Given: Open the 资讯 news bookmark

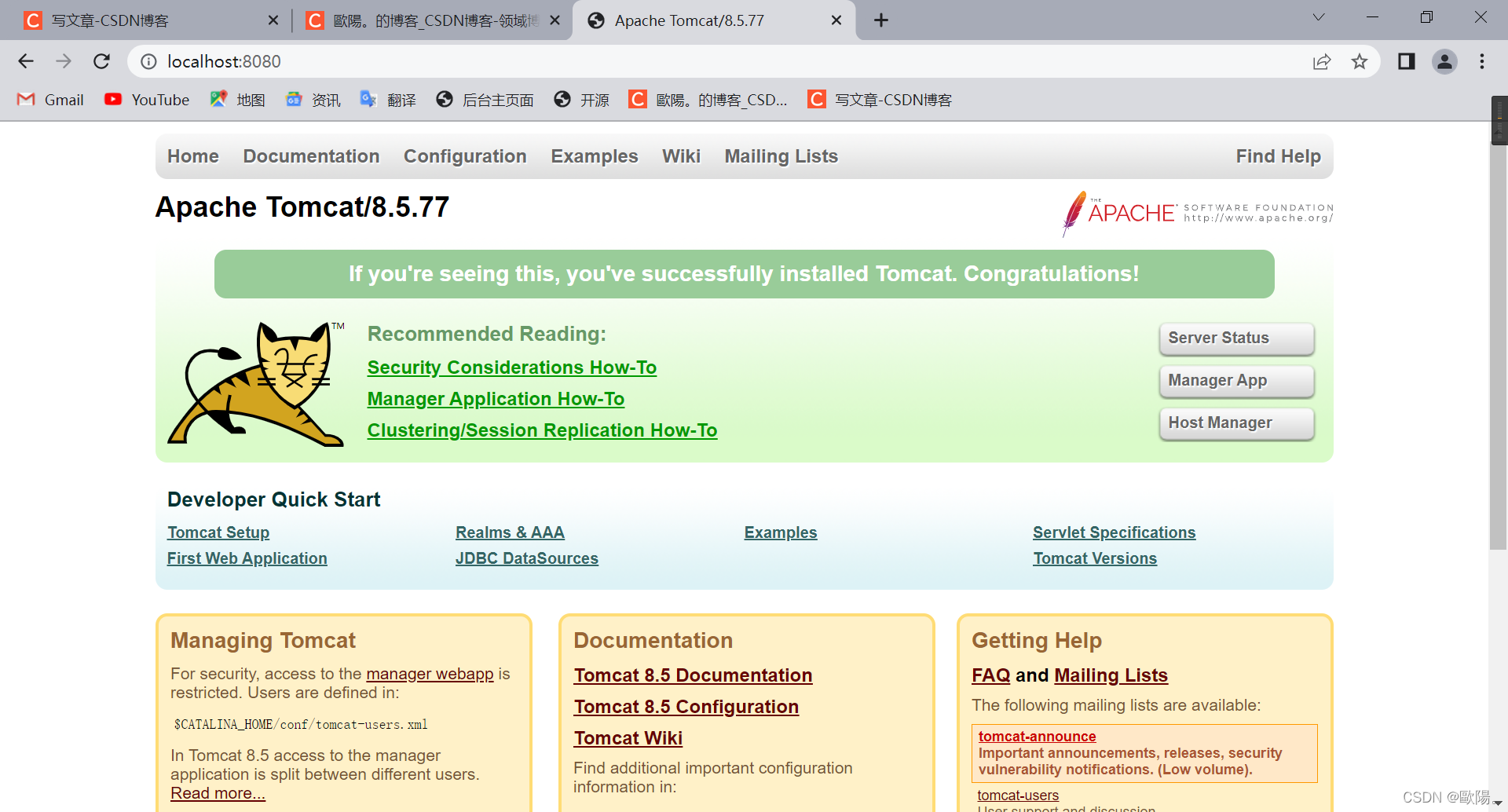Looking at the screenshot, I should pyautogui.click(x=313, y=100).
